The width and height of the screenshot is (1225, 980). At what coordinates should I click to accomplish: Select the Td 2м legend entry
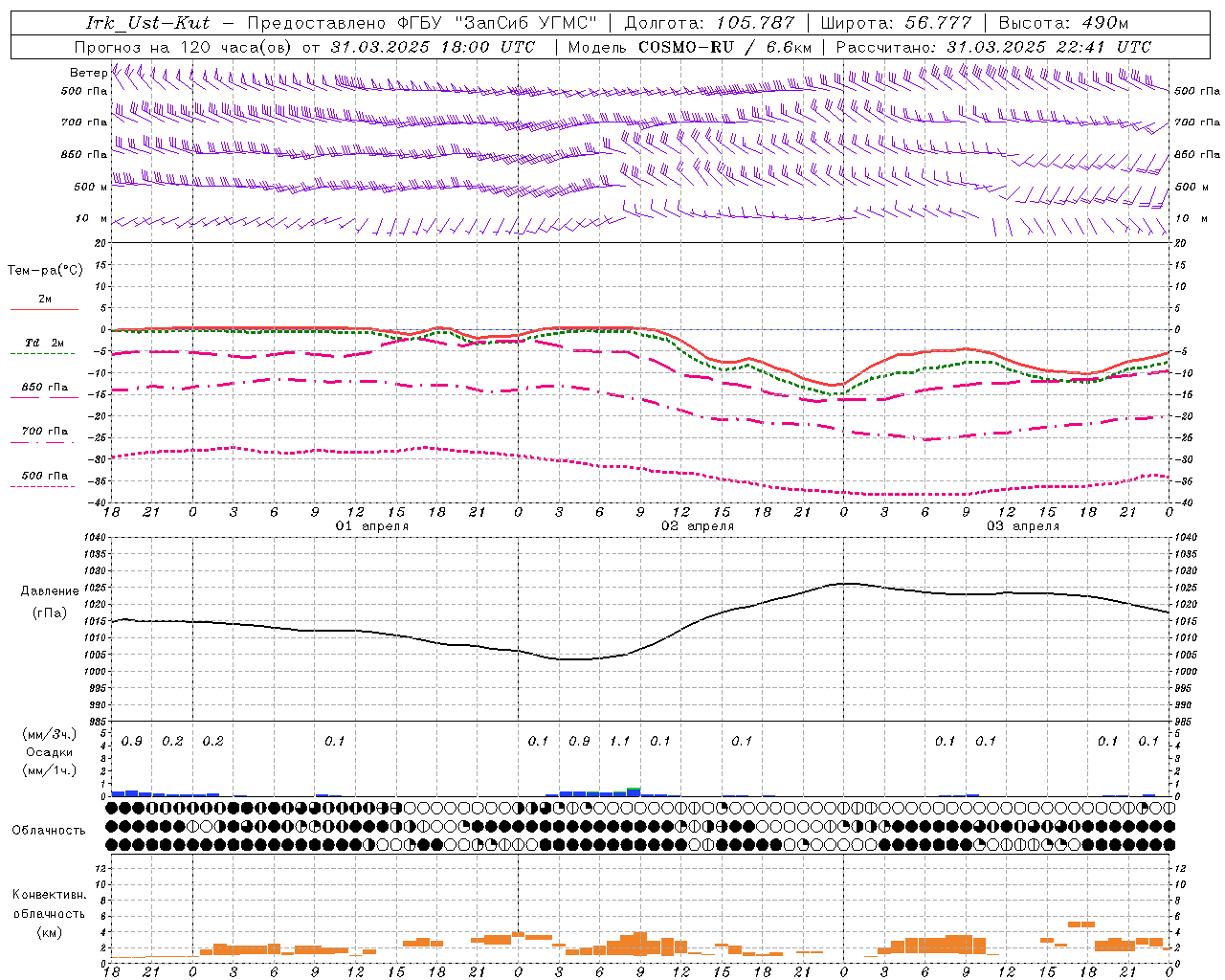pos(45,343)
